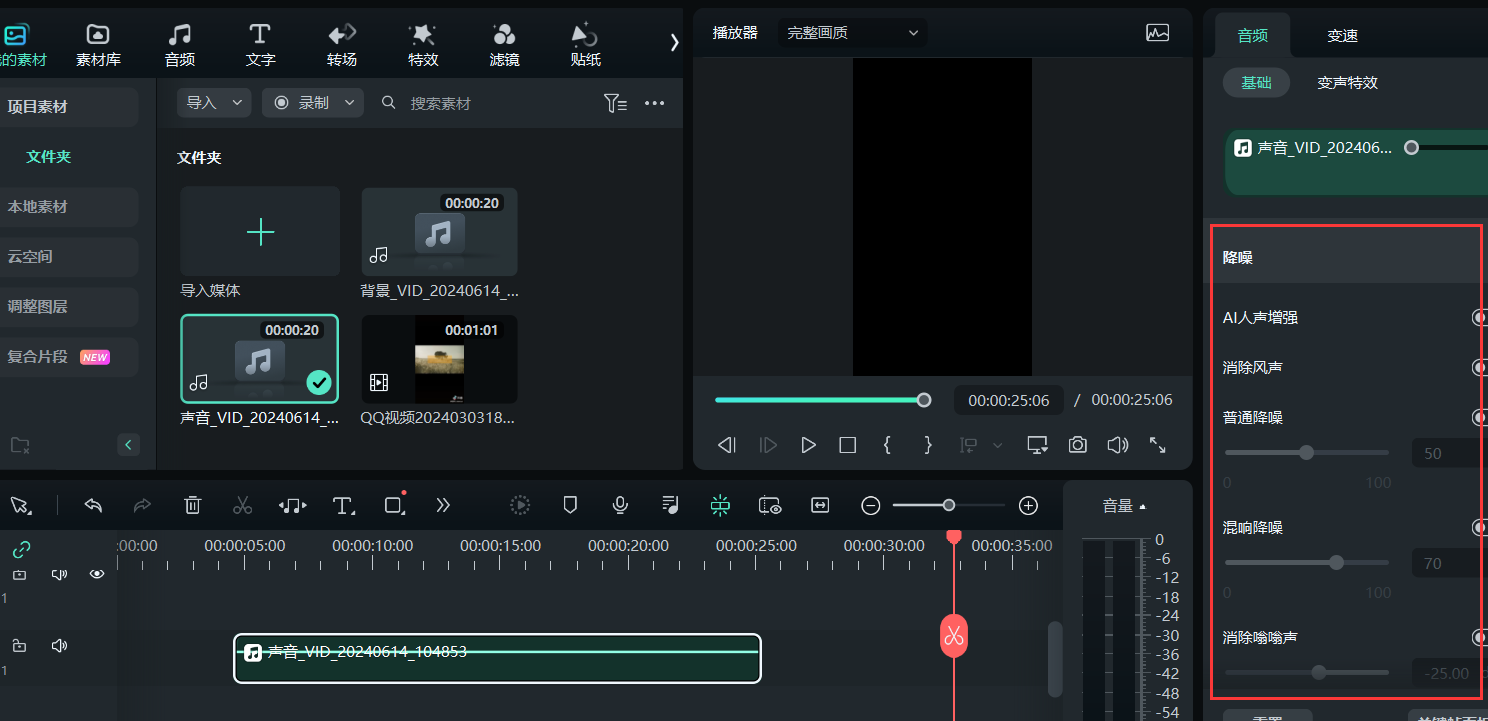Take a snapshot with the camera icon

[1077, 445]
